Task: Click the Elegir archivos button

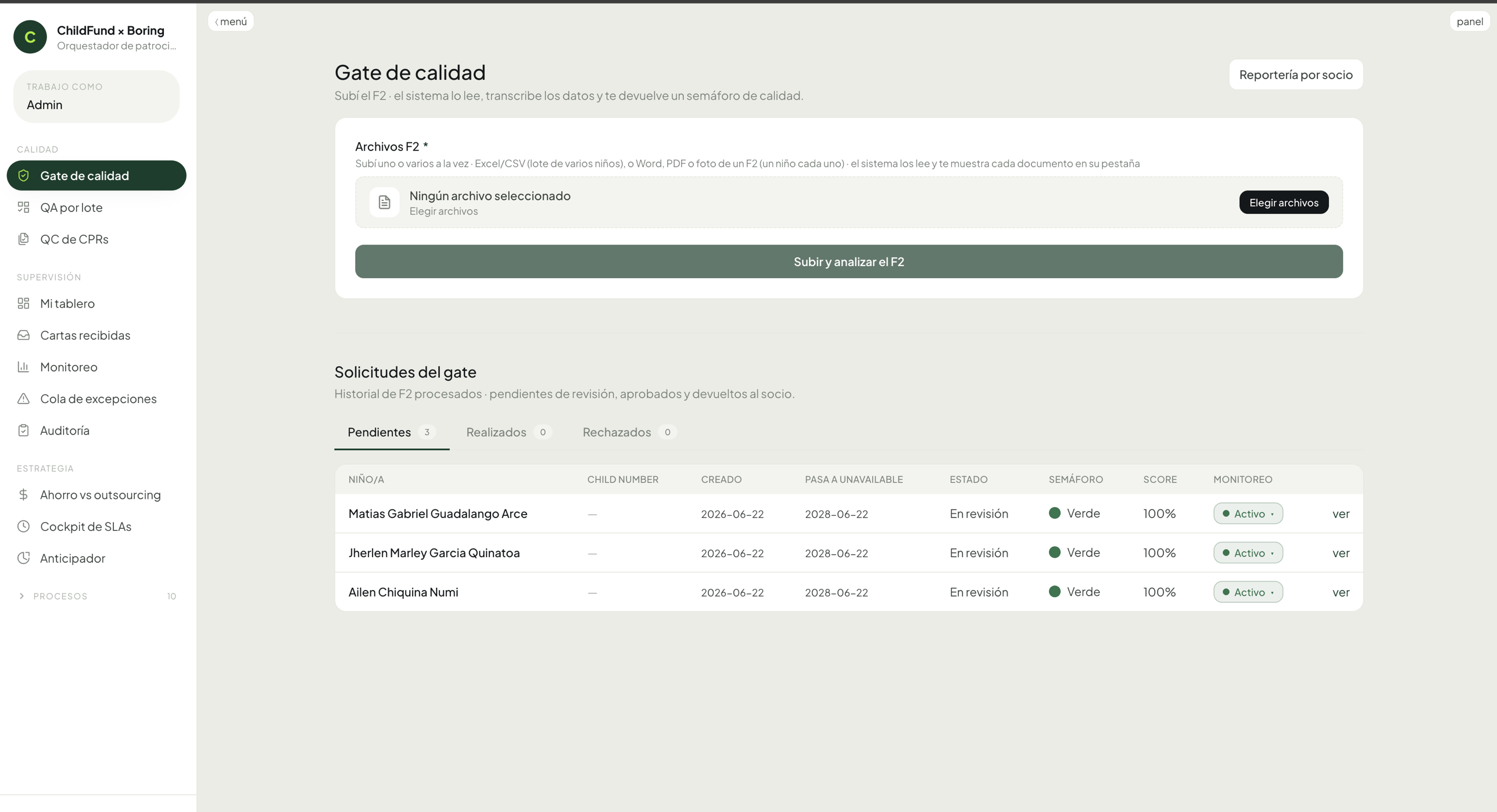Action: pyautogui.click(x=1284, y=202)
